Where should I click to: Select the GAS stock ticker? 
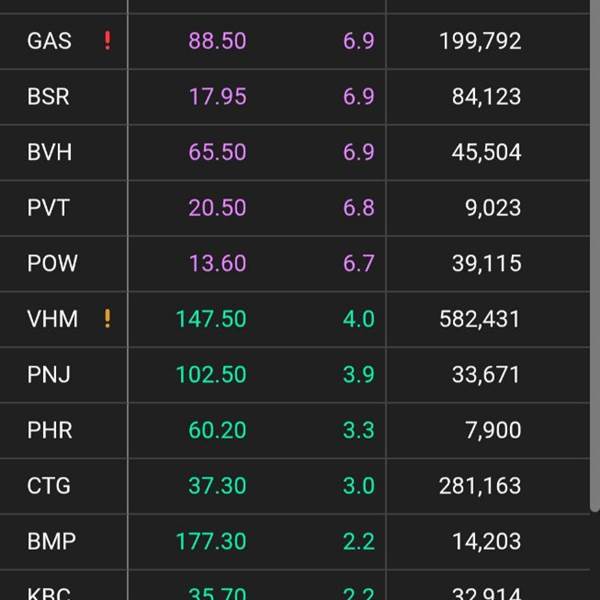[x=49, y=41]
